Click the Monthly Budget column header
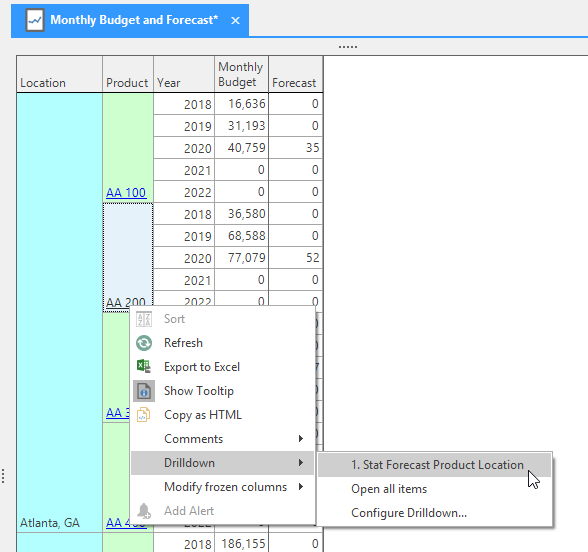The height and width of the screenshot is (552, 588). click(x=241, y=74)
